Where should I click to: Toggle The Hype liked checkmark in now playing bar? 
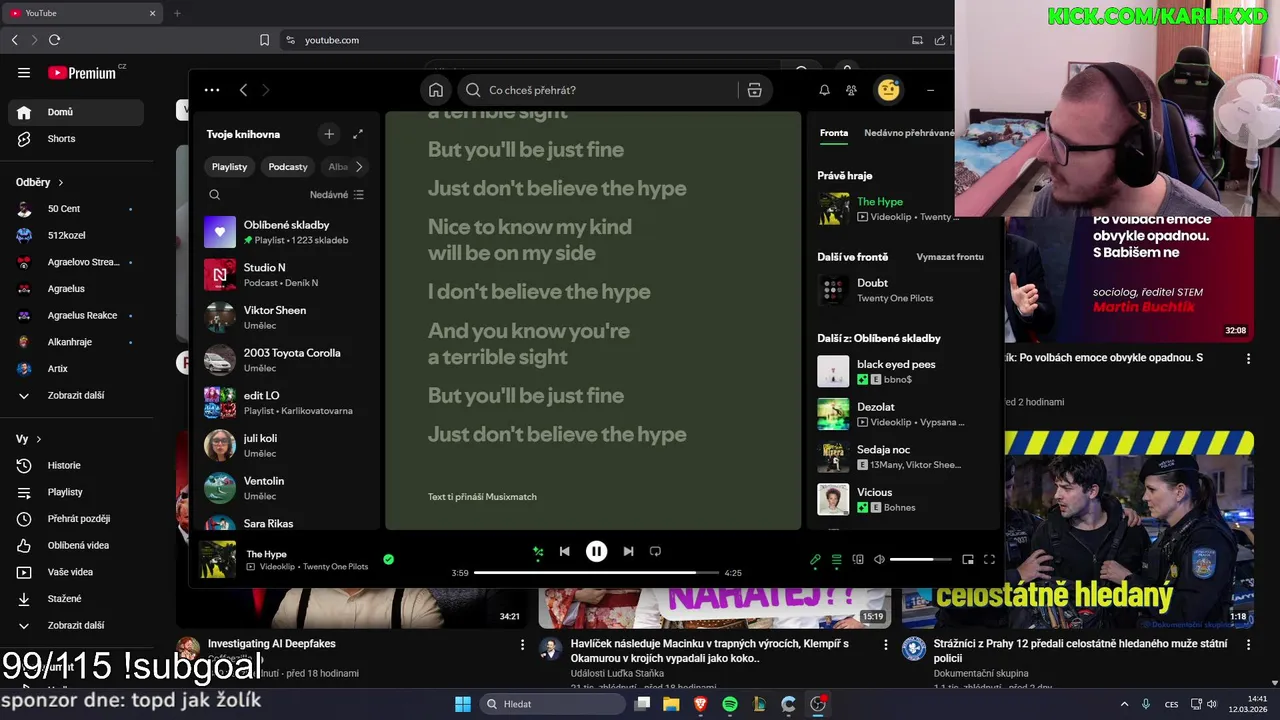(388, 560)
